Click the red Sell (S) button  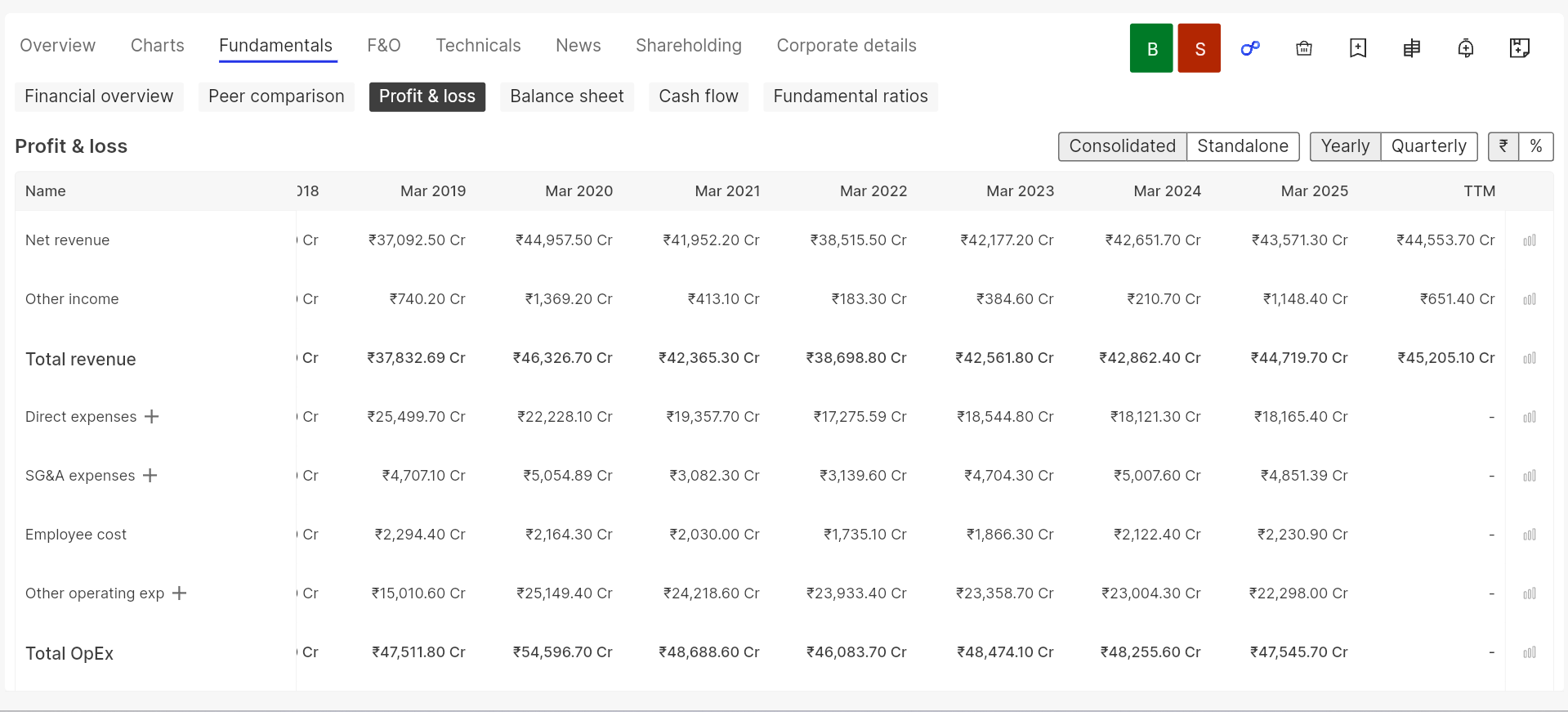click(1199, 48)
